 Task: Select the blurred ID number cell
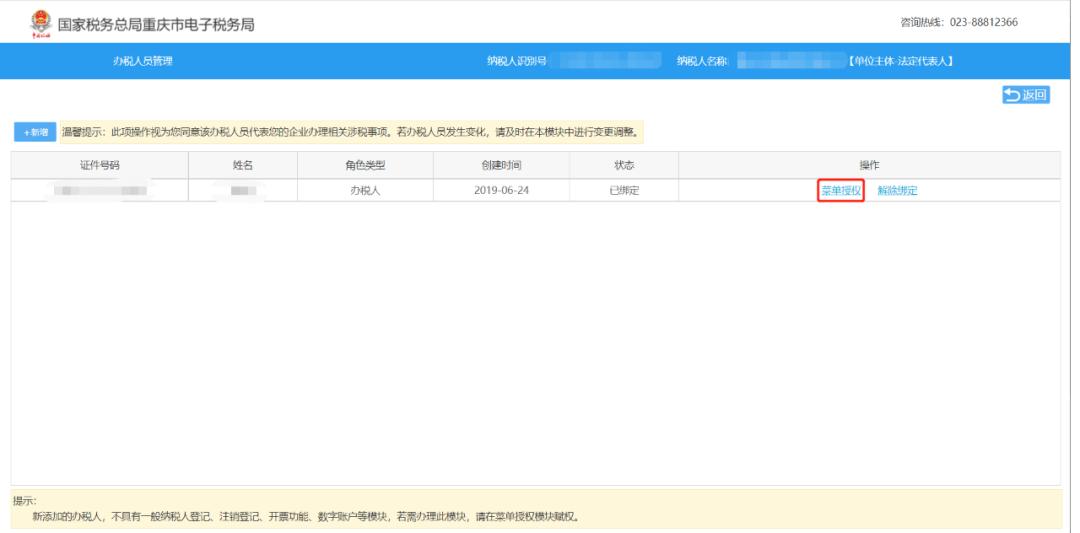click(100, 191)
